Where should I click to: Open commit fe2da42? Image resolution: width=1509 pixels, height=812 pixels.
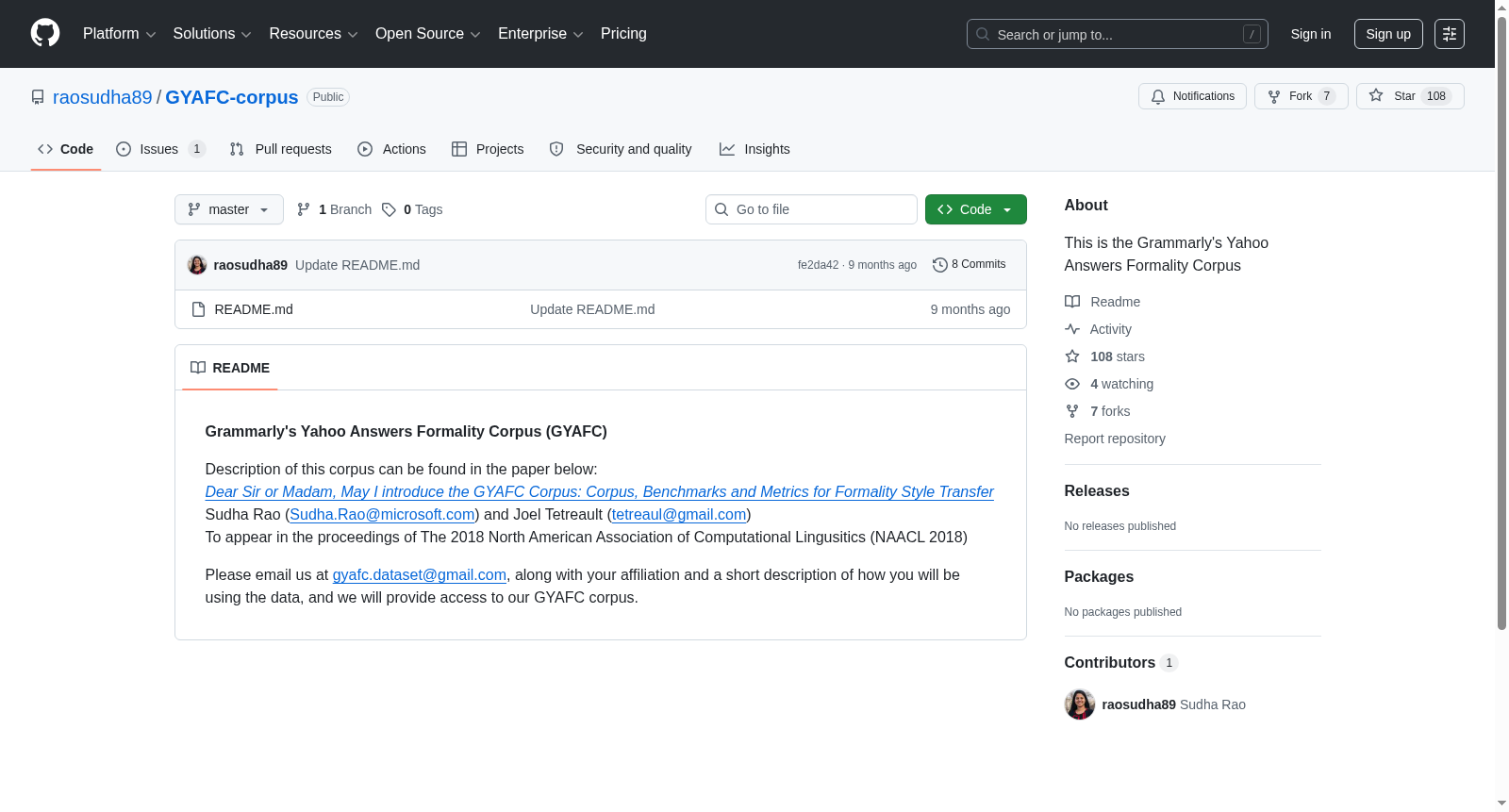pos(818,265)
